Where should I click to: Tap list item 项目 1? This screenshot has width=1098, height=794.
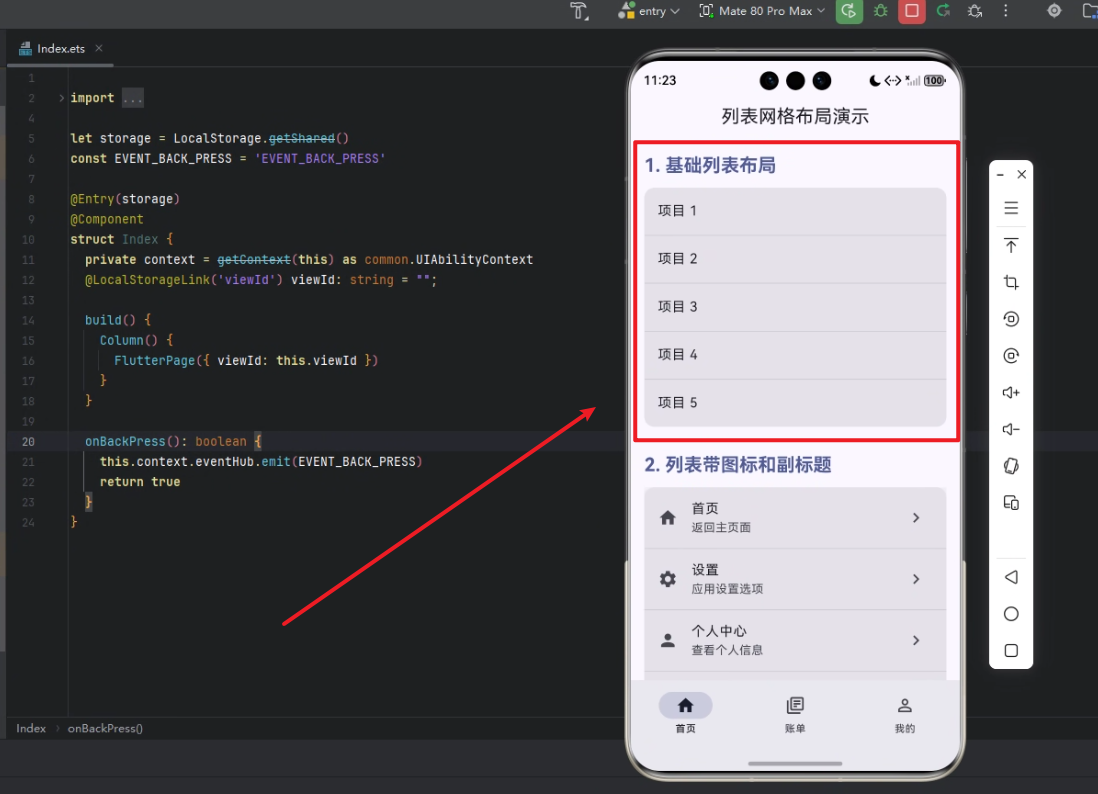[x=795, y=211]
